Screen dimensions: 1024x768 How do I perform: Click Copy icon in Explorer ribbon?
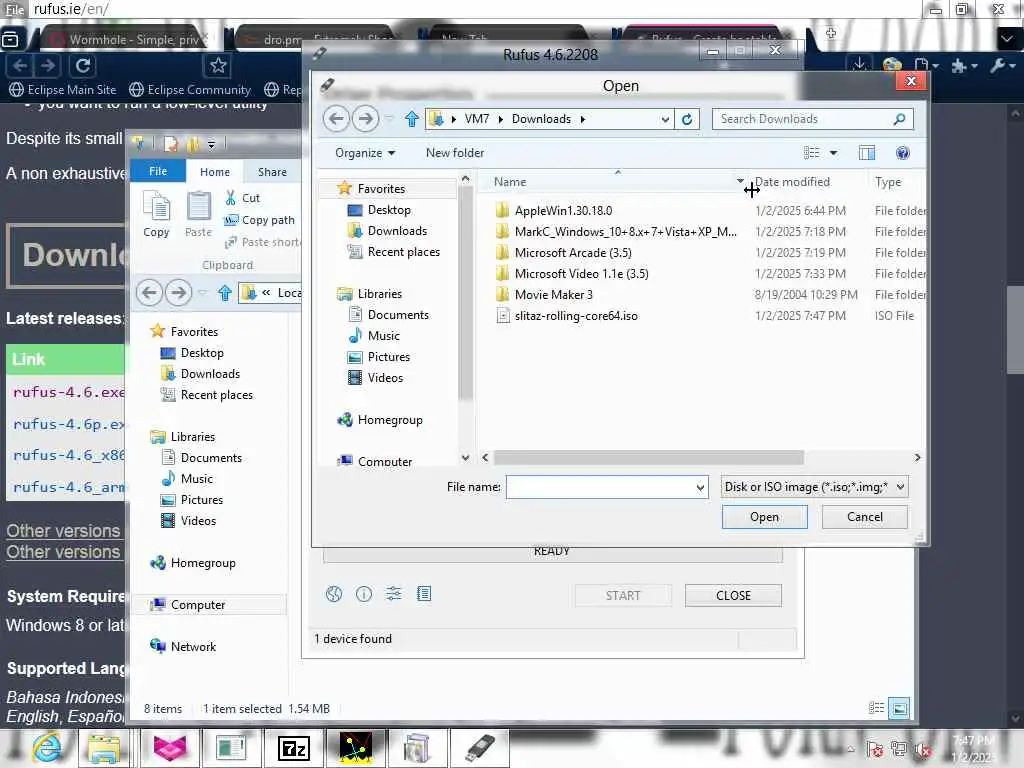[156, 214]
